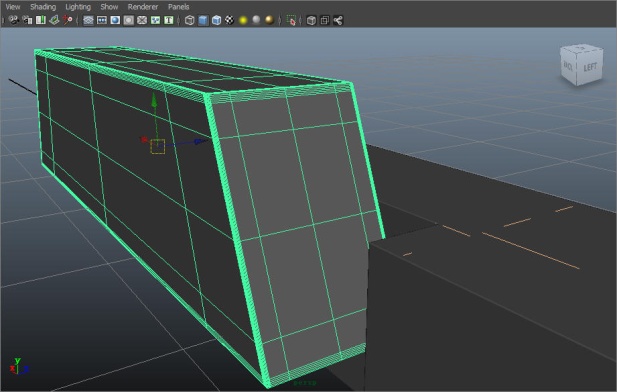Click the 2D Pan/Zoom icon
The height and width of the screenshot is (392, 617).
point(68,20)
